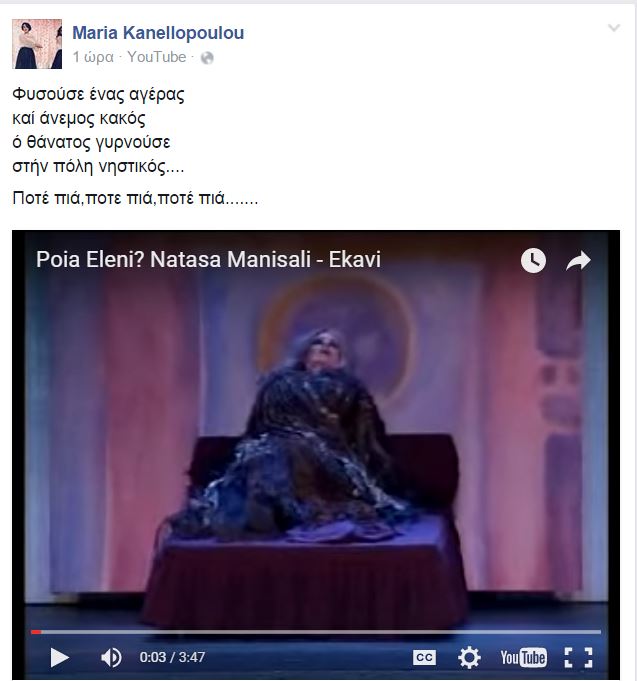
Task: Open the video on YouTube via the logo
Action: pyautogui.click(x=523, y=657)
